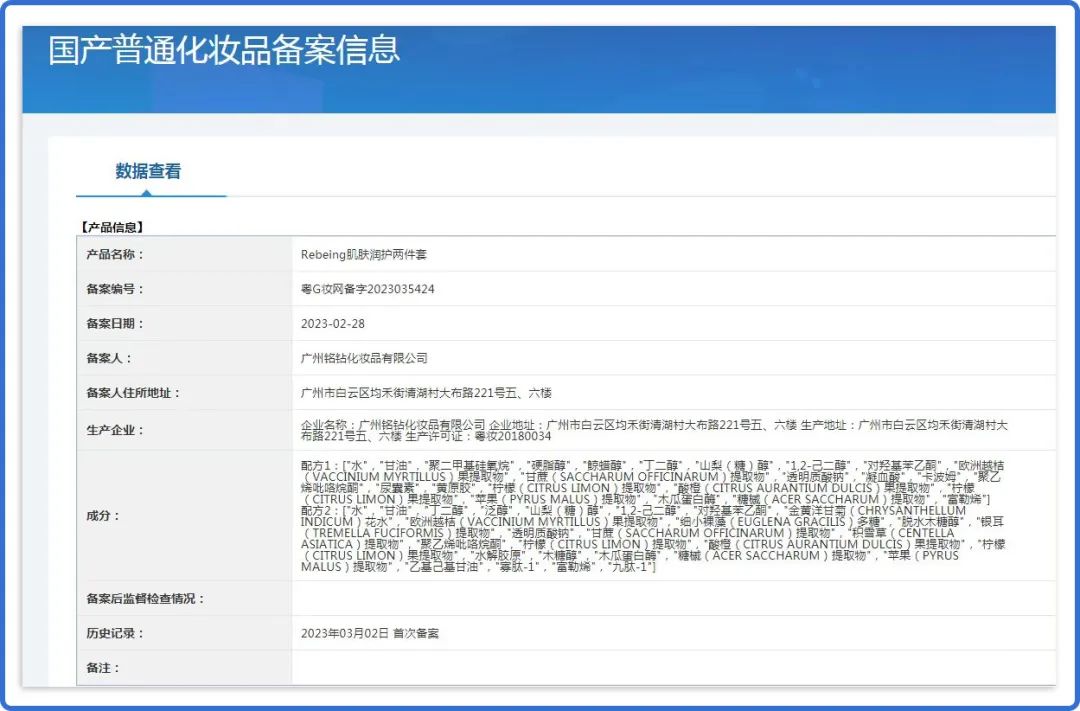The width and height of the screenshot is (1080, 711).
Task: Click the 备案人 row label
Action: [109, 358]
